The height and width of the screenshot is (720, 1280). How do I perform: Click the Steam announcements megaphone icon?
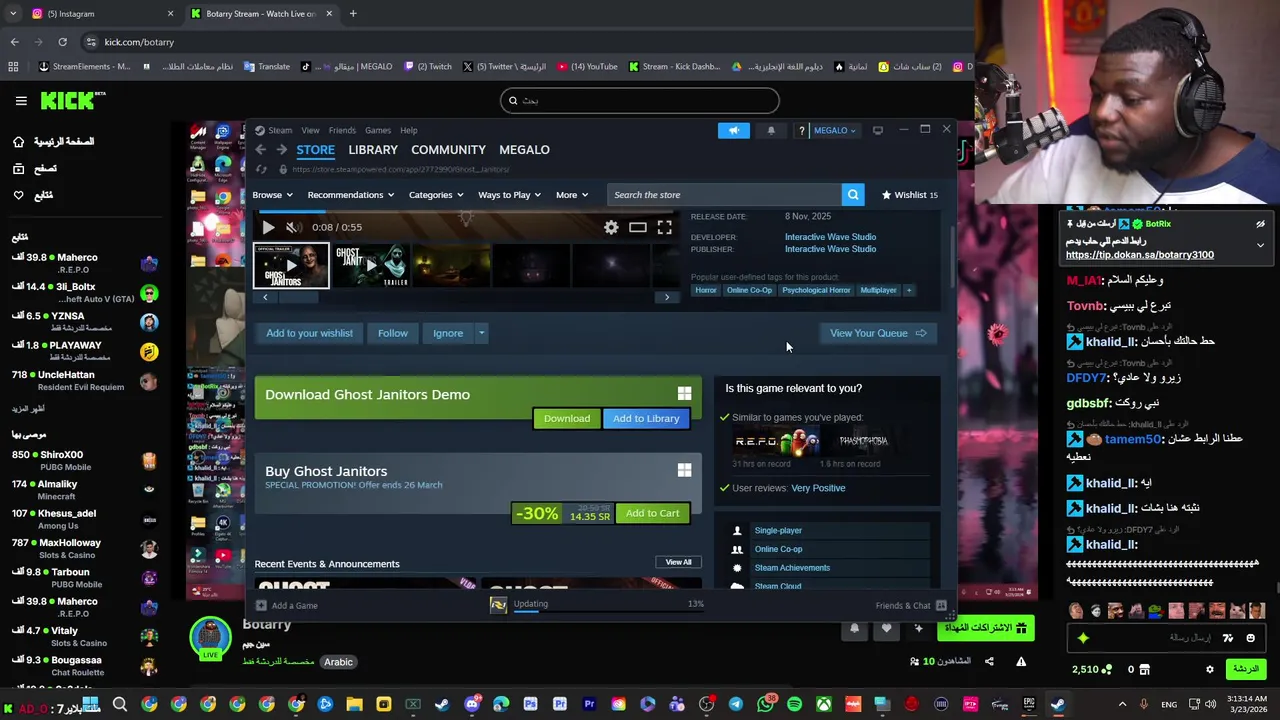pyautogui.click(x=733, y=130)
